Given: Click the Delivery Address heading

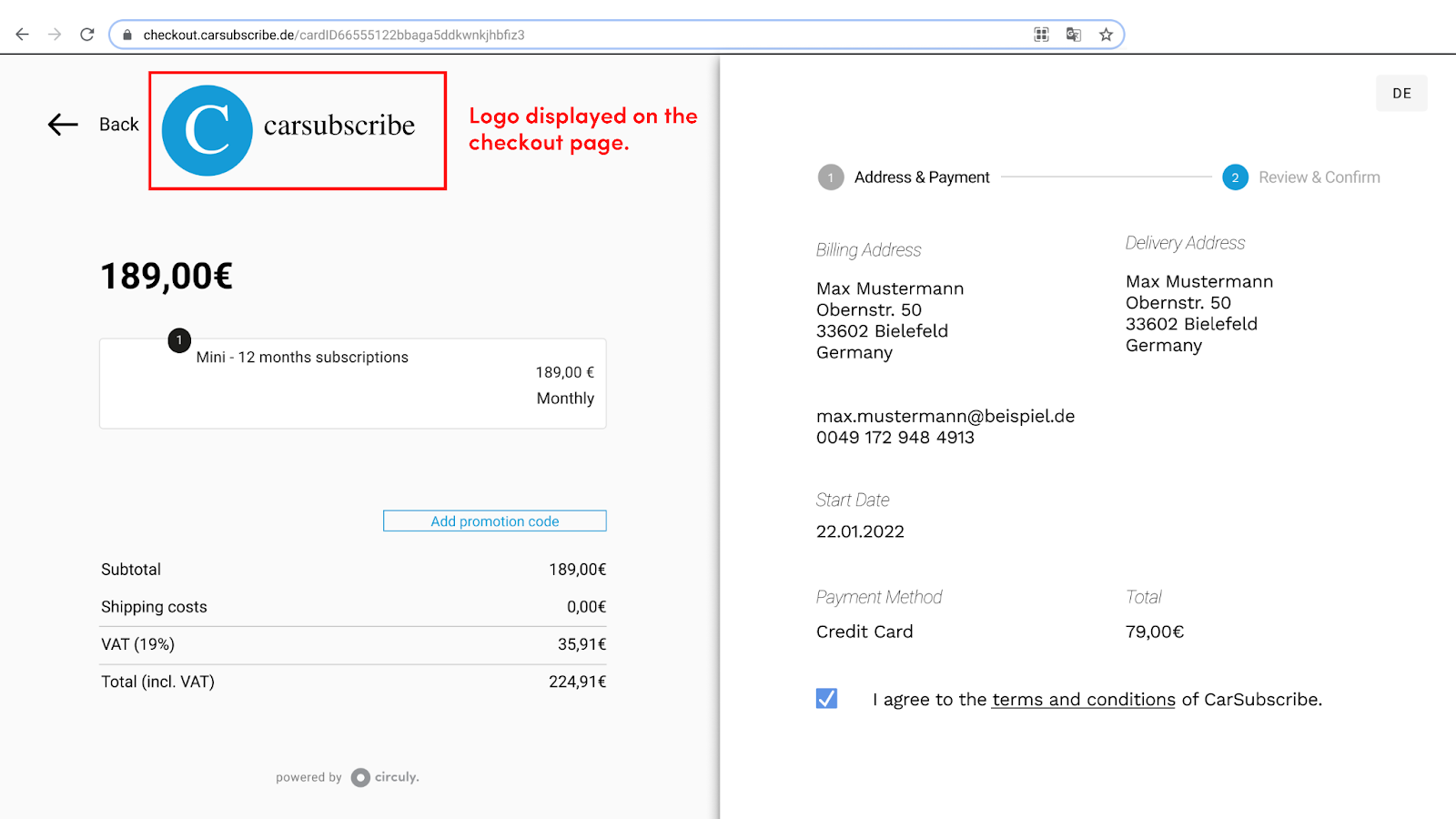Looking at the screenshot, I should (x=1185, y=243).
